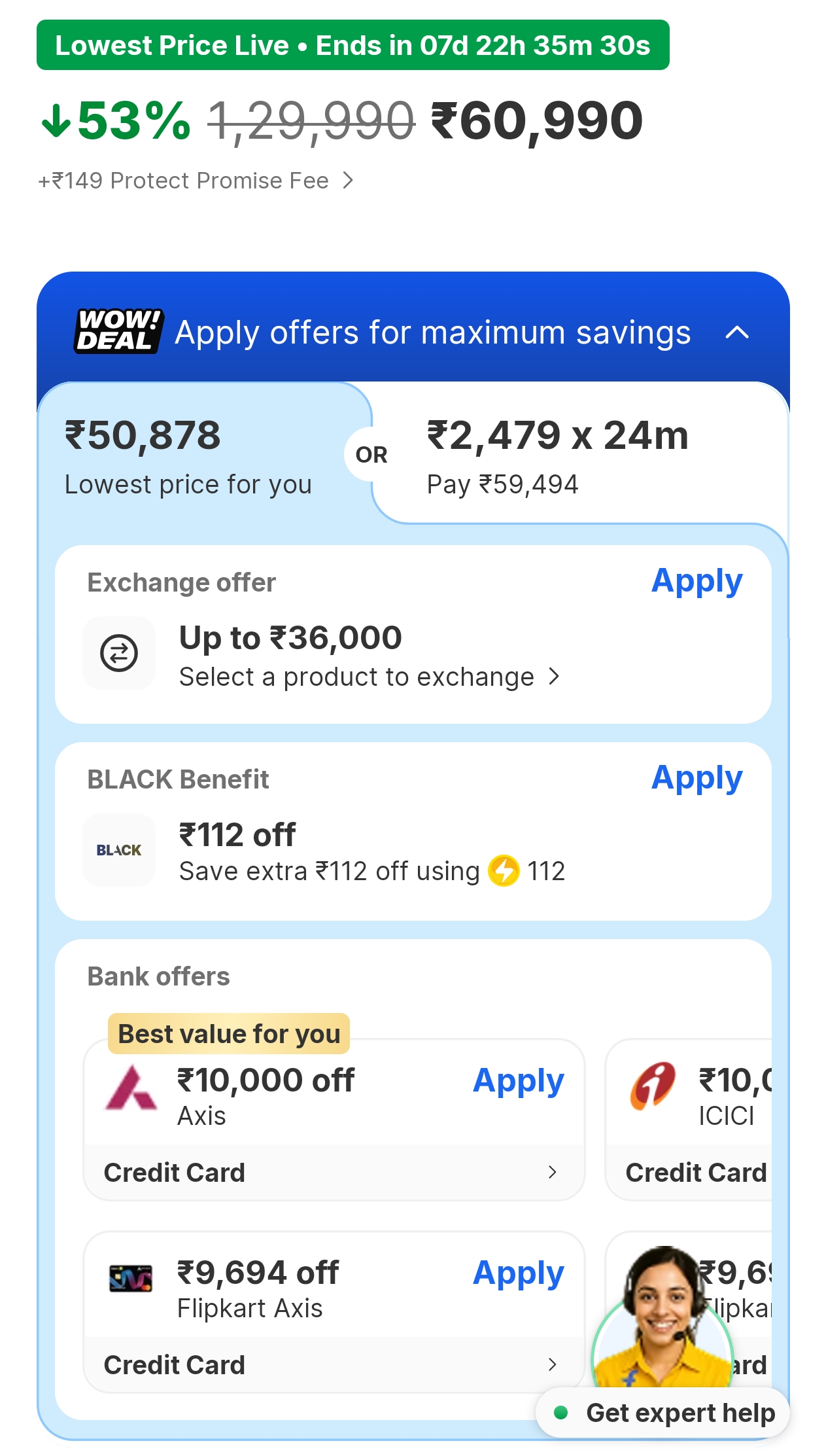Screen dimensions: 826x1456
Task: Apply the Axis ₹10,000 off offer
Action: pyautogui.click(x=518, y=1080)
